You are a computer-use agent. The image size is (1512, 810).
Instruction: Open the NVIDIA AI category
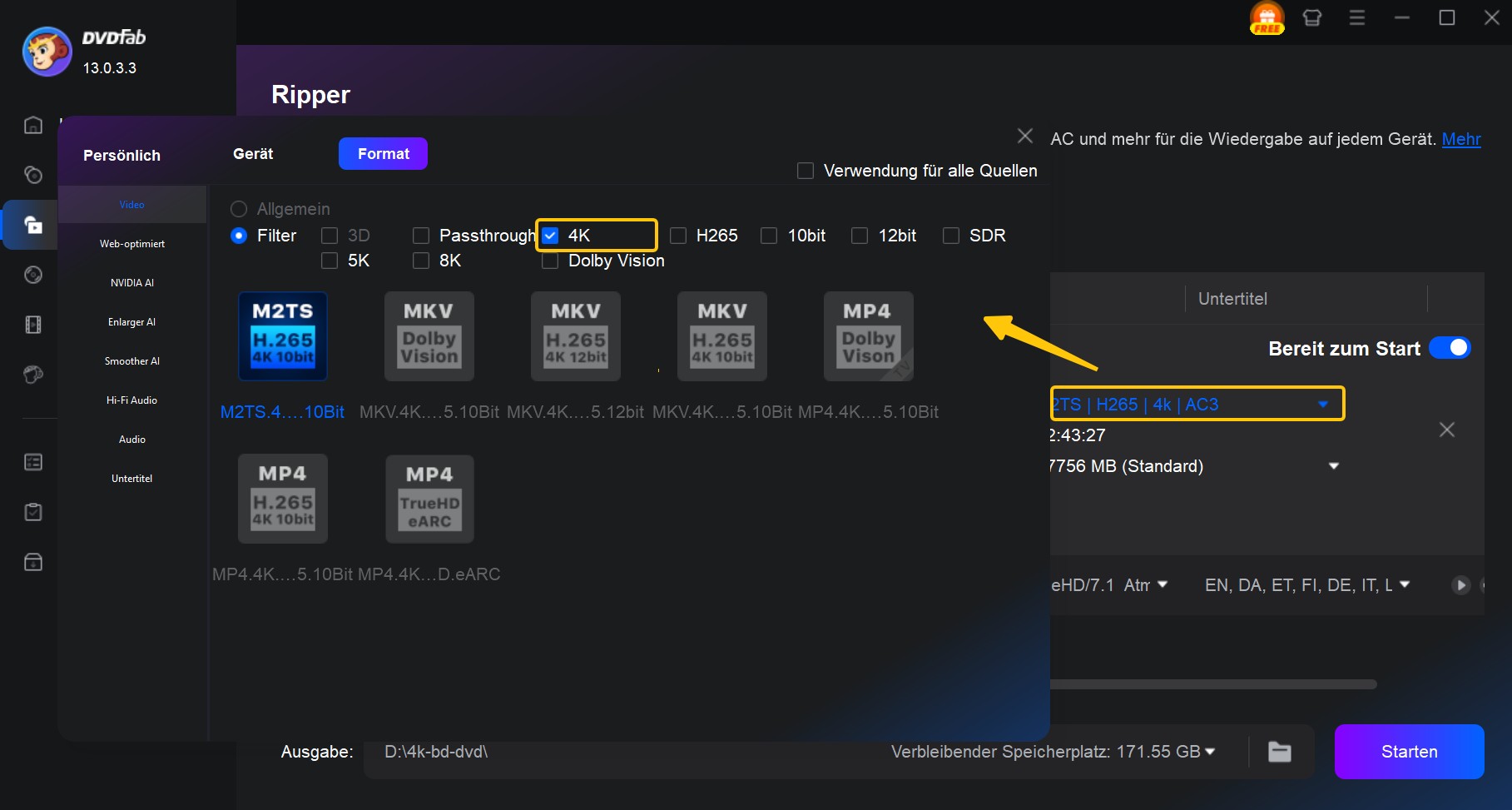132,283
